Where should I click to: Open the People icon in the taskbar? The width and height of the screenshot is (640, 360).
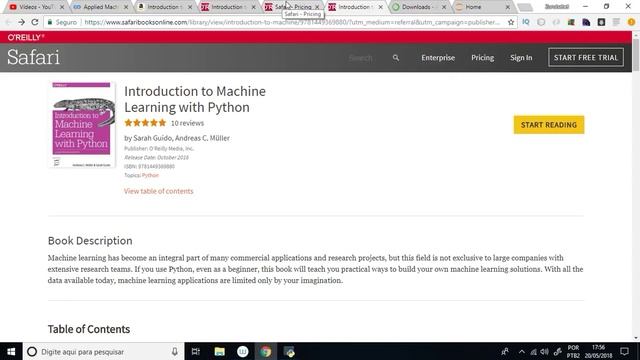(505, 351)
